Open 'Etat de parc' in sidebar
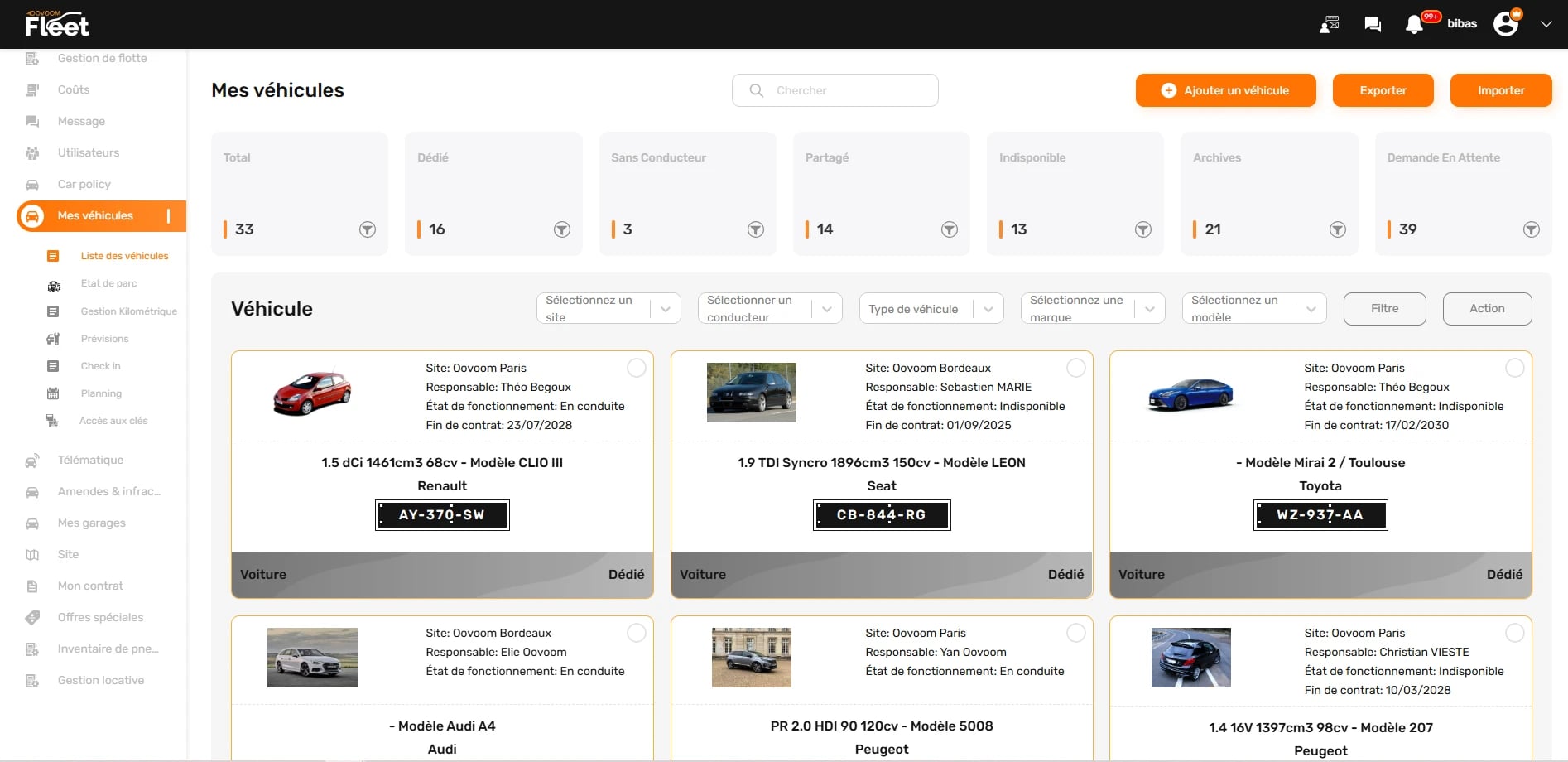 click(108, 283)
